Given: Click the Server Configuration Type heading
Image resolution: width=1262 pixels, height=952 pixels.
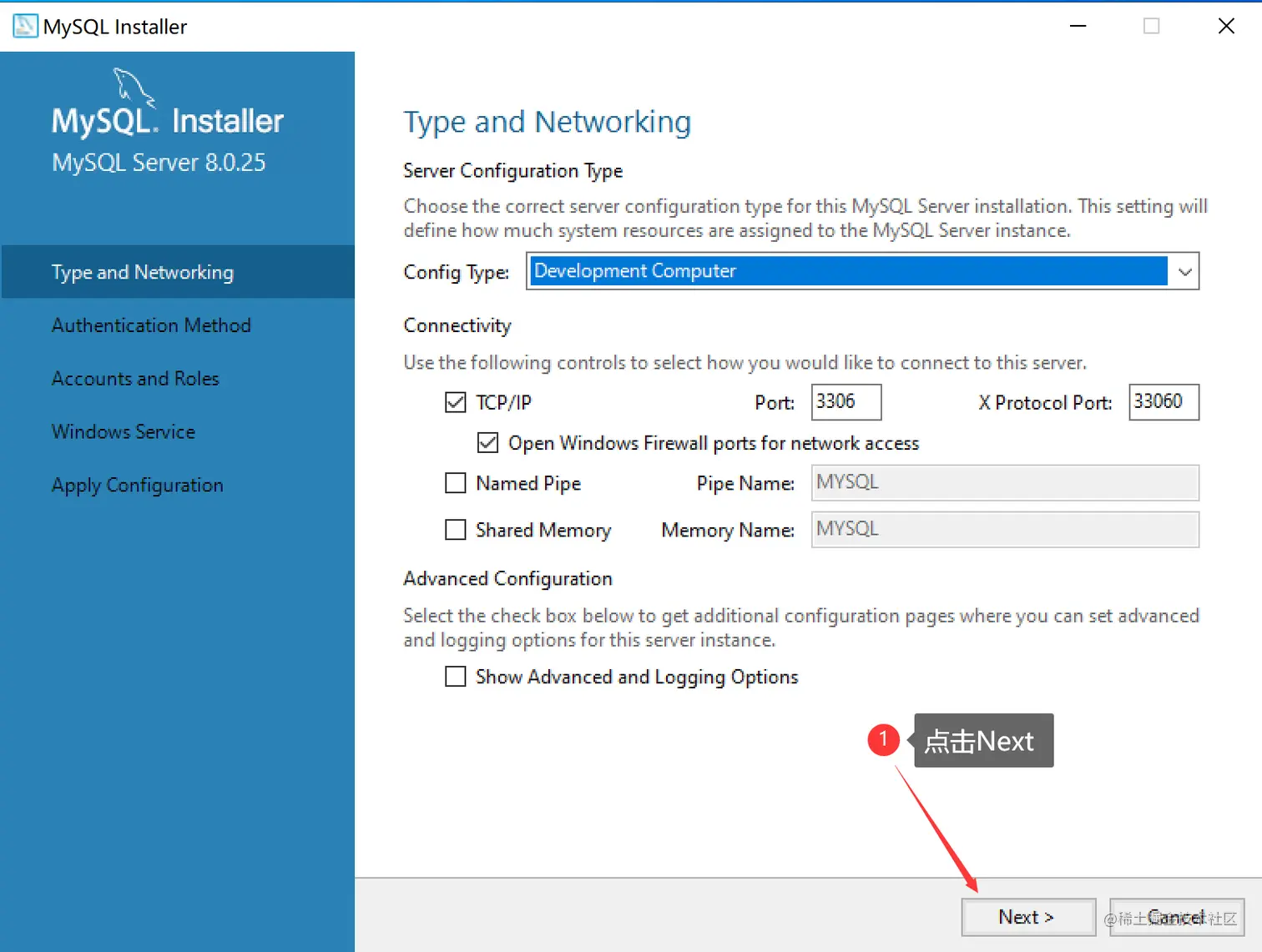Looking at the screenshot, I should (513, 171).
